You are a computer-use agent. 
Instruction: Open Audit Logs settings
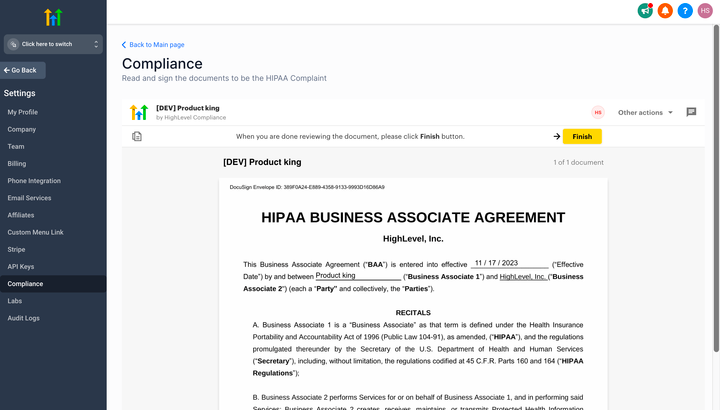(x=23, y=318)
